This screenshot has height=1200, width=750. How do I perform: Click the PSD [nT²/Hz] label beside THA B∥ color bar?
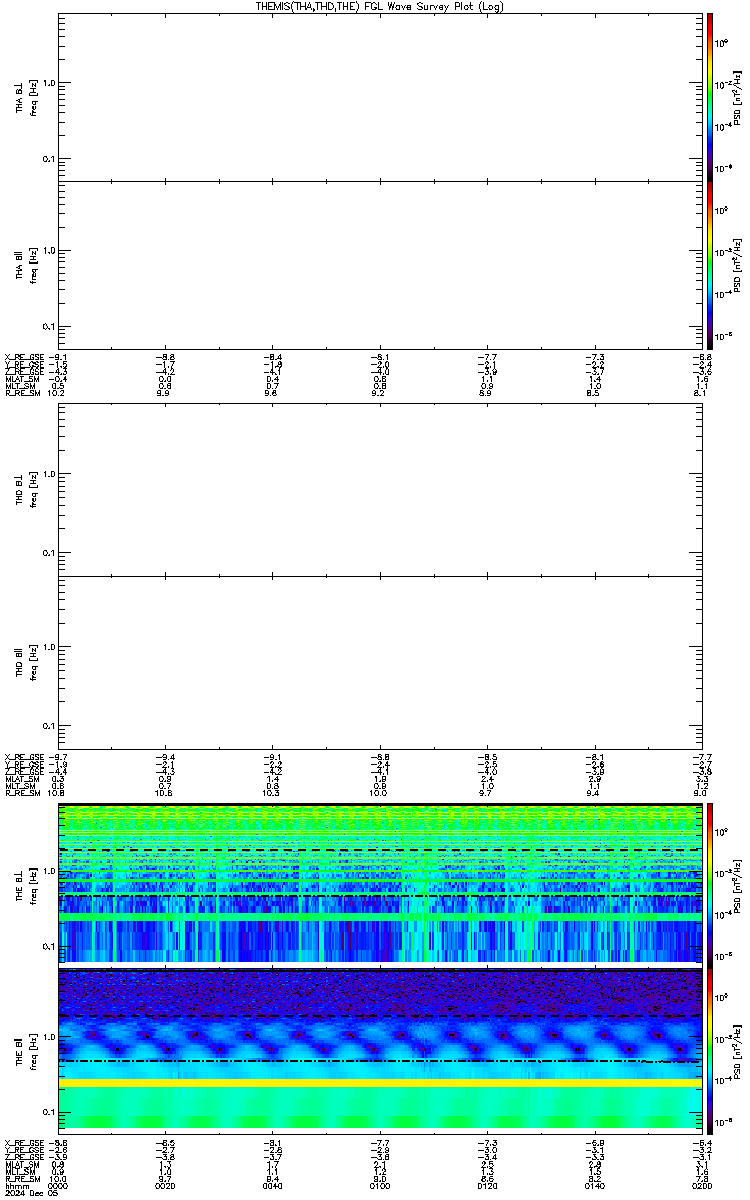click(738, 265)
